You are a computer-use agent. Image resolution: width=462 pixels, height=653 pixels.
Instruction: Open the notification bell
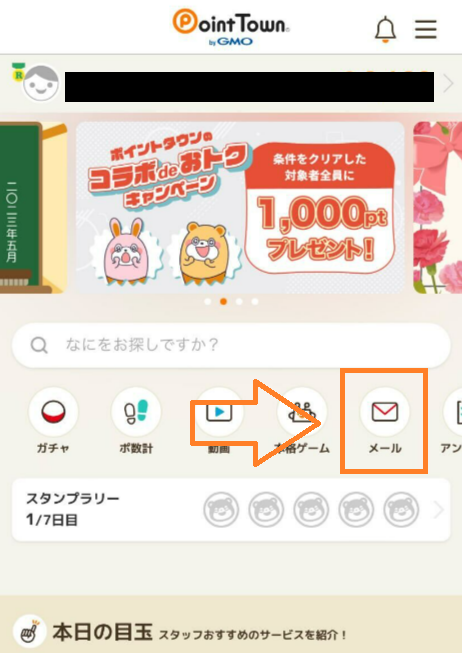click(385, 29)
